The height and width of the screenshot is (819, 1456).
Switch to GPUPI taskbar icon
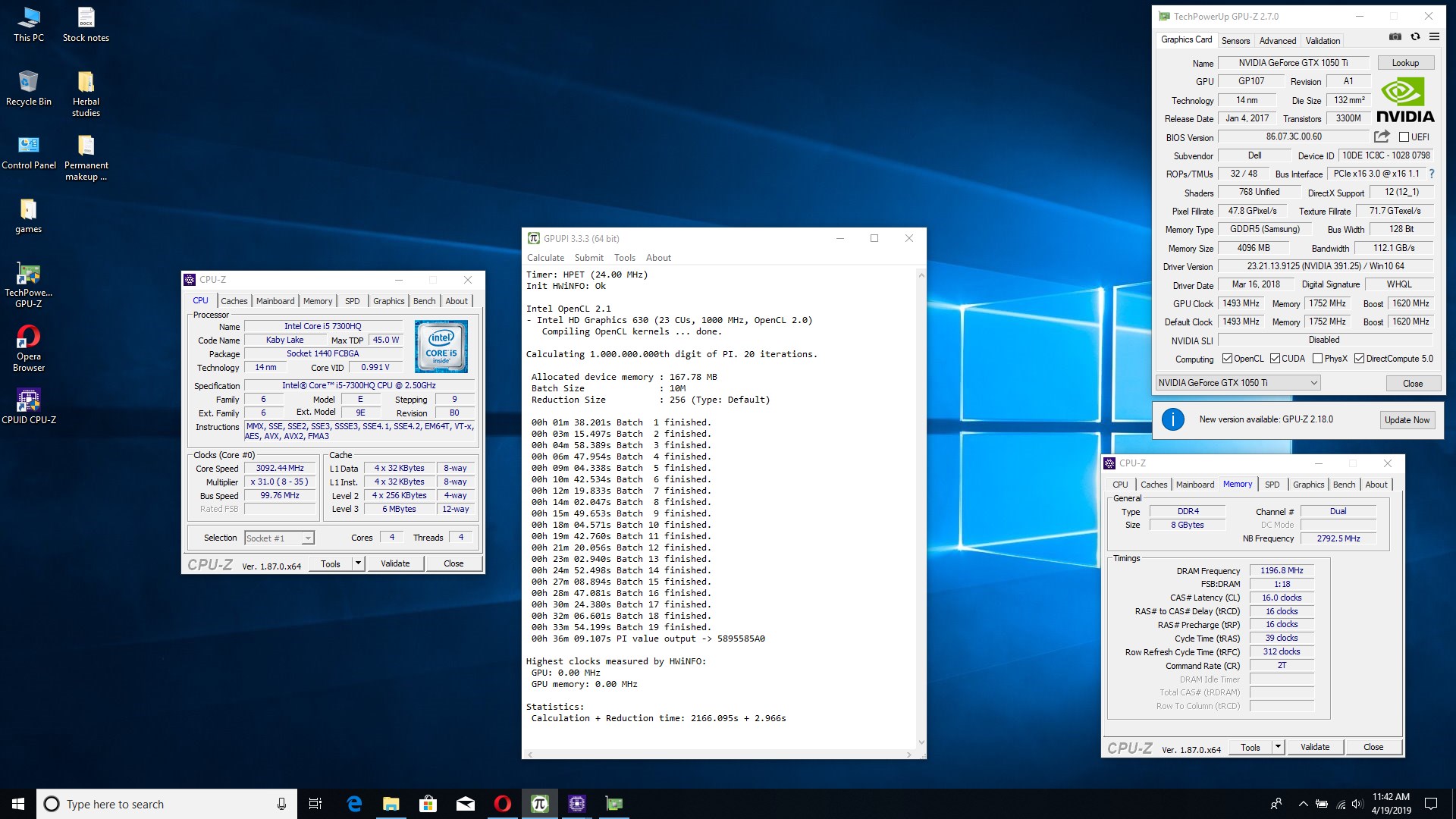pos(539,804)
